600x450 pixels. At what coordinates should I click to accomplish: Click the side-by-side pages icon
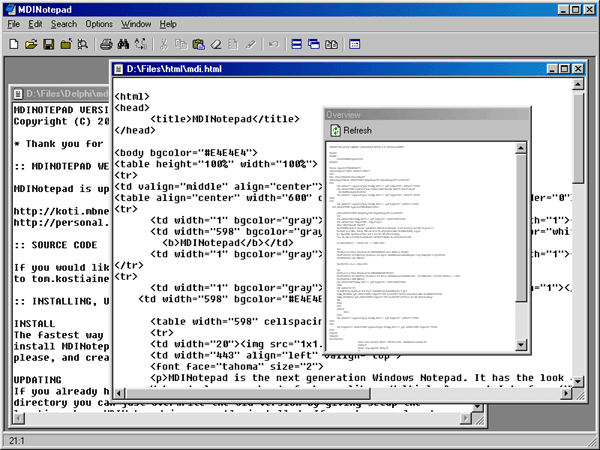331,44
